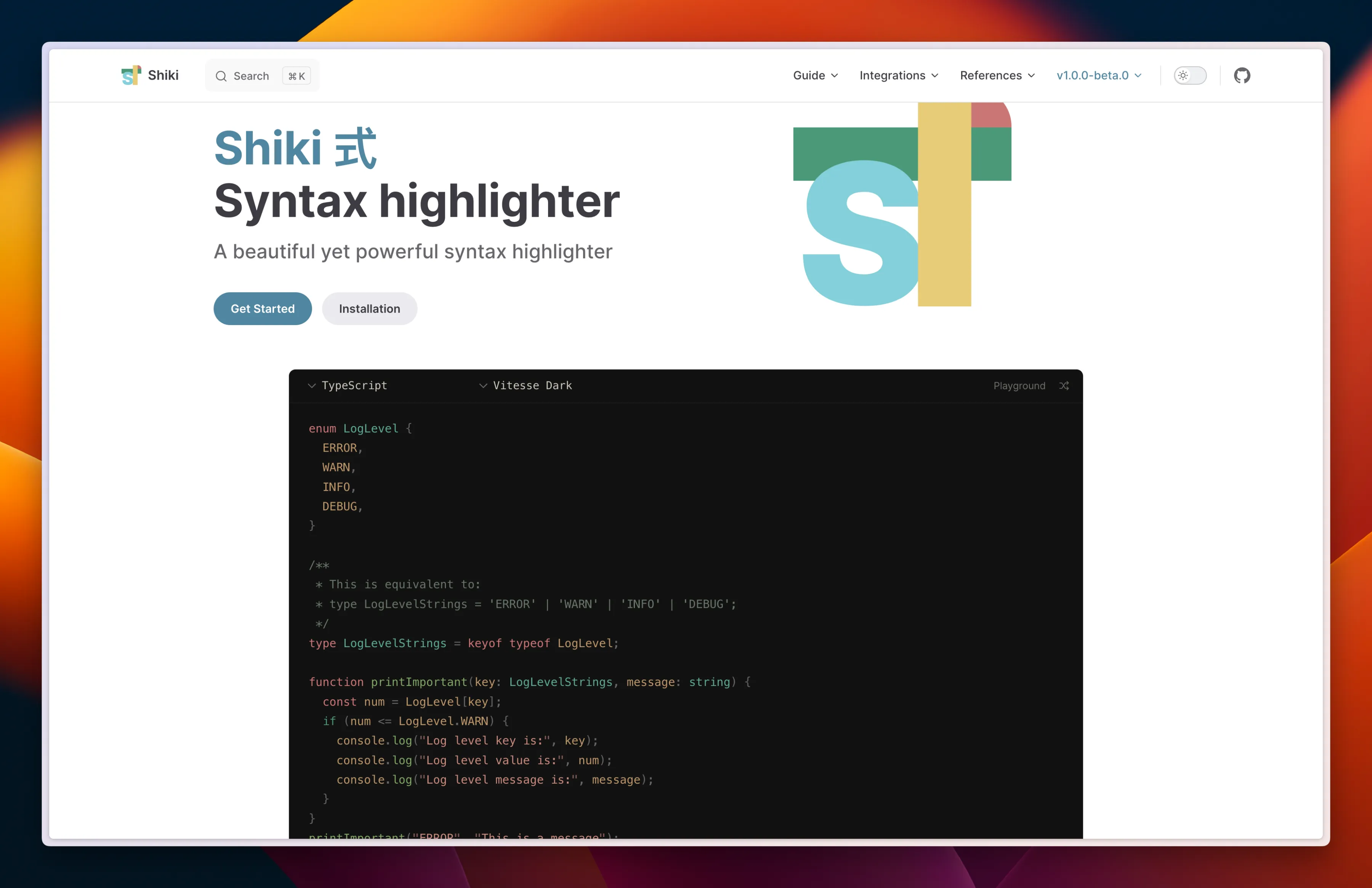Click the sun icon in theme switch
Image resolution: width=1372 pixels, height=888 pixels.
point(1183,75)
